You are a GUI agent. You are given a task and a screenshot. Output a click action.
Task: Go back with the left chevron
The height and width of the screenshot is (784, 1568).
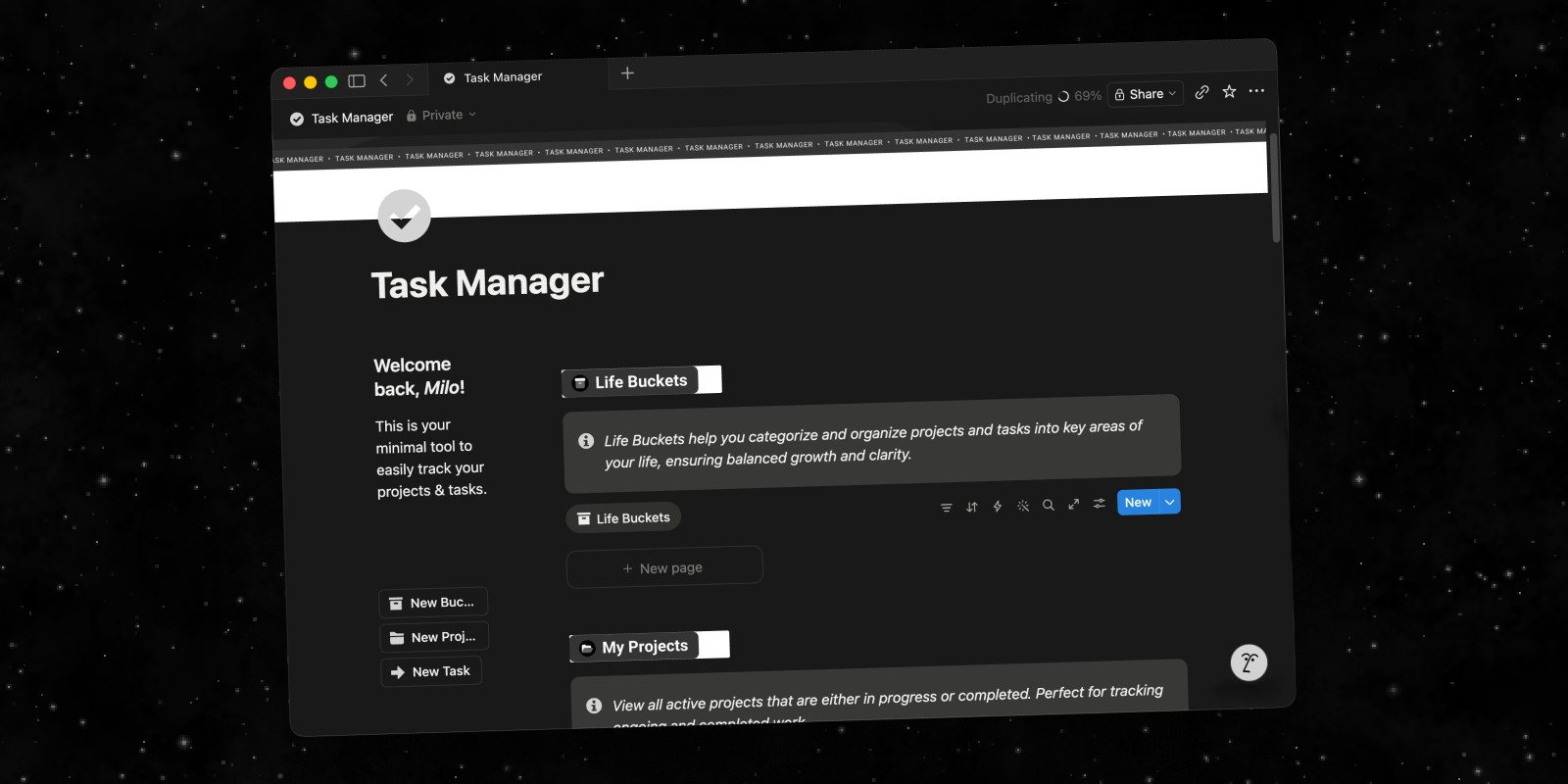(x=384, y=80)
